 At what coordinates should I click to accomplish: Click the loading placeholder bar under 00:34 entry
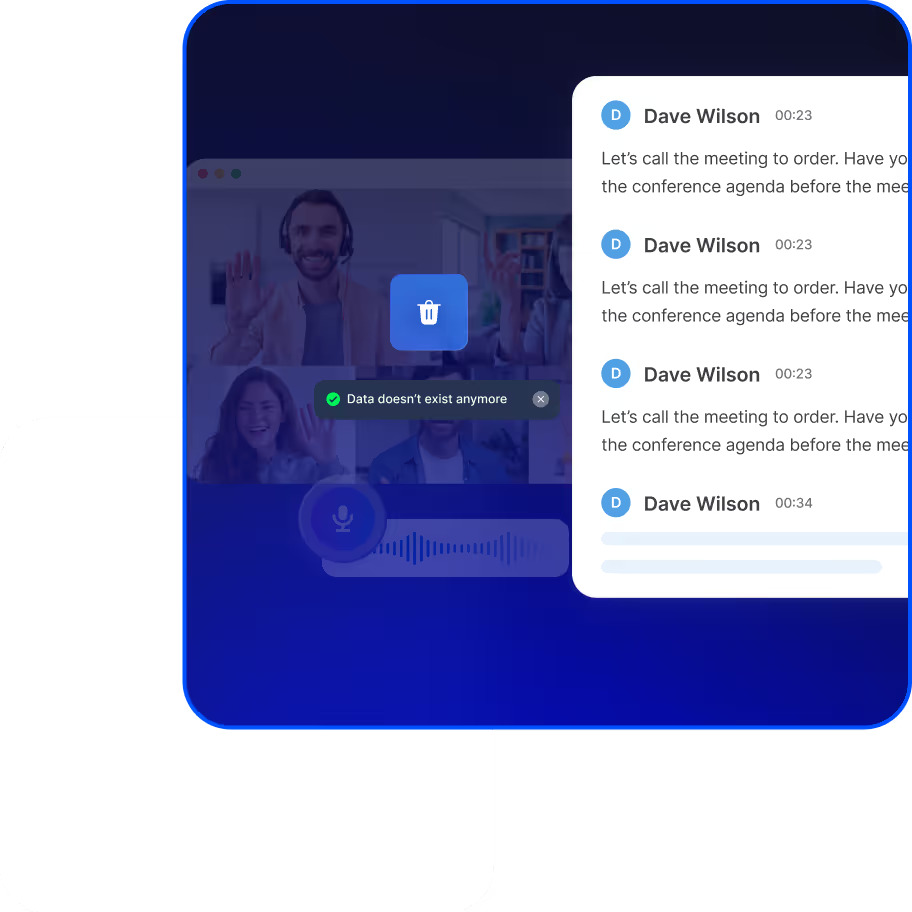click(x=750, y=539)
